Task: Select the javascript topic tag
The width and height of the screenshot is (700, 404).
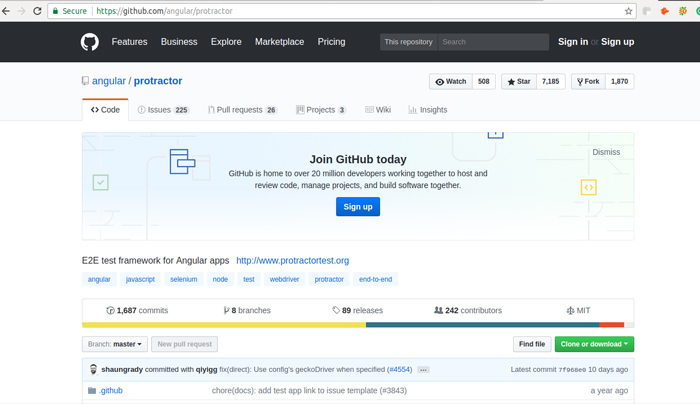Action: [140, 279]
